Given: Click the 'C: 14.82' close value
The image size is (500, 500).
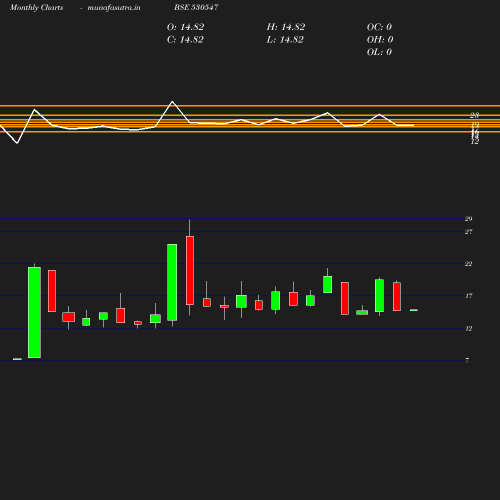Looking at the screenshot, I should coord(185,40).
